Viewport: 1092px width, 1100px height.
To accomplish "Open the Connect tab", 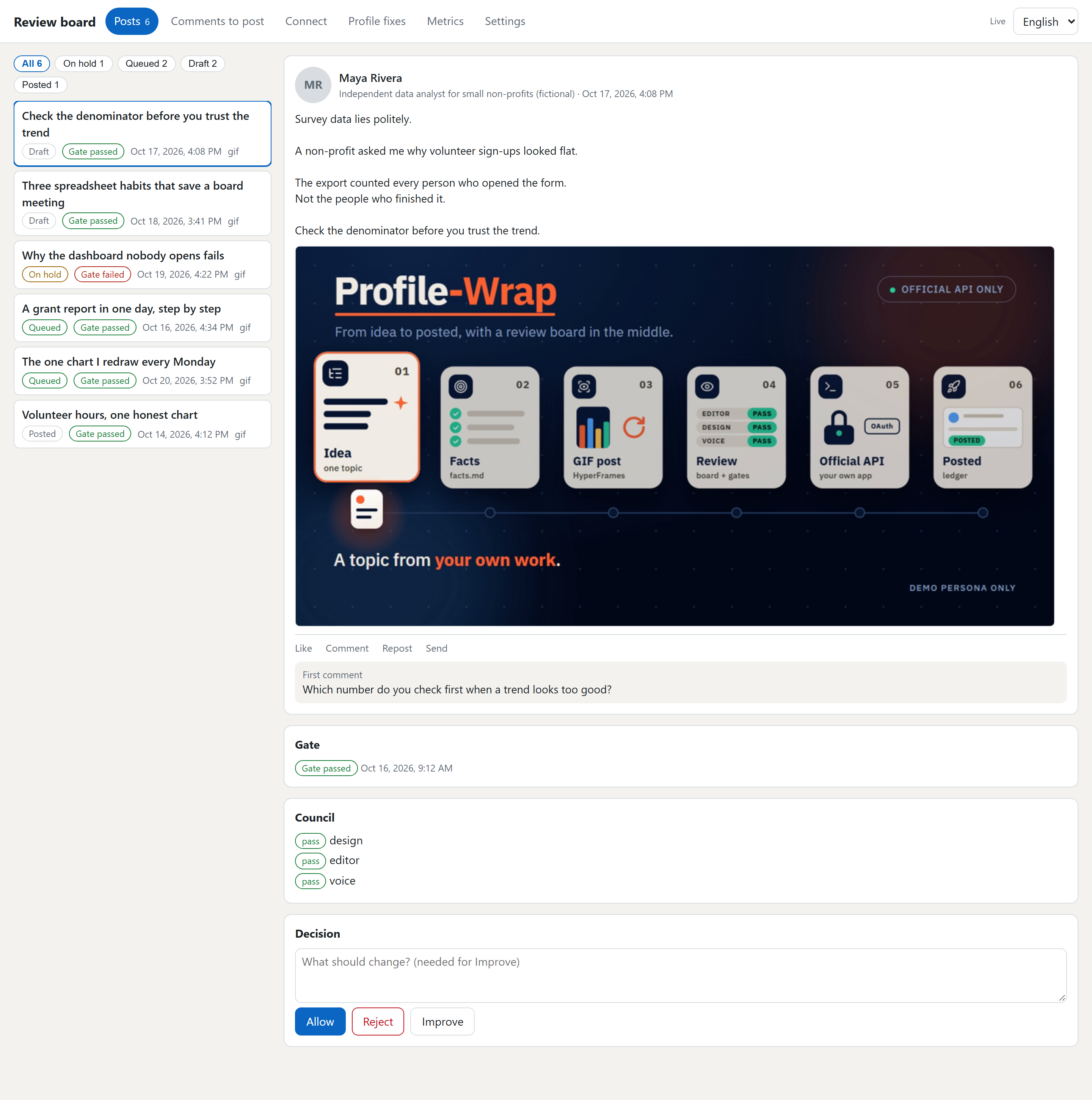I will pyautogui.click(x=306, y=21).
